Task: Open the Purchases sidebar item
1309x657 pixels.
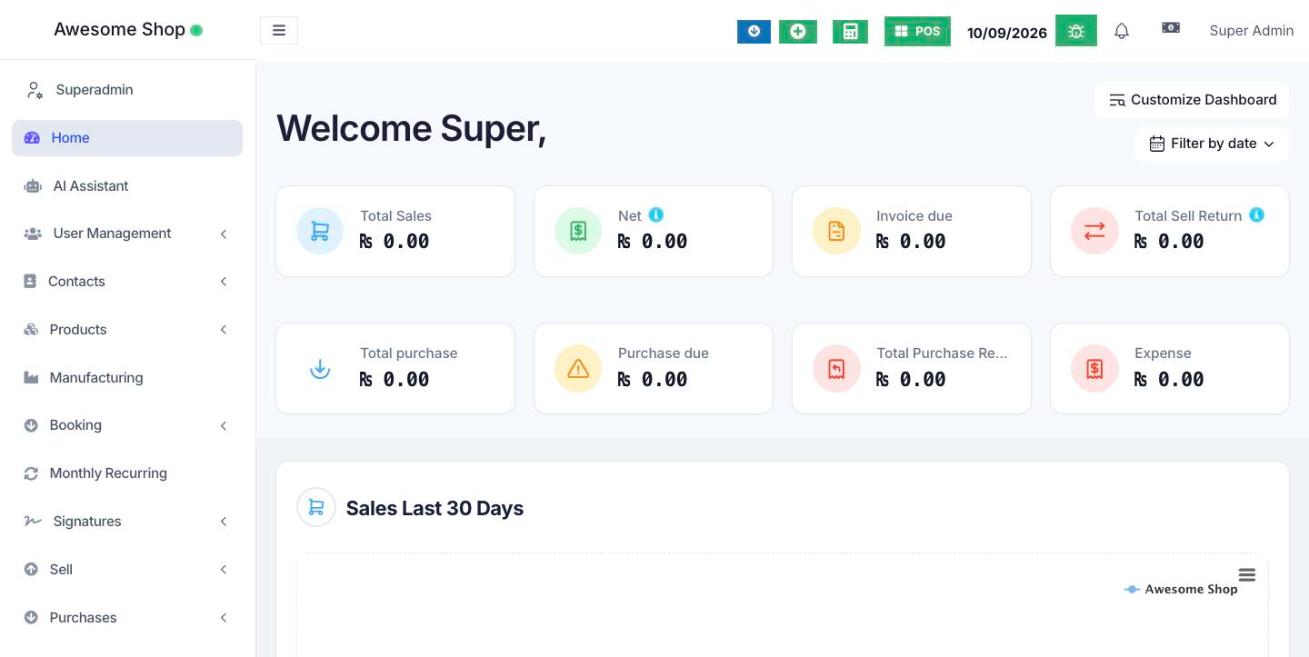Action: pos(127,618)
